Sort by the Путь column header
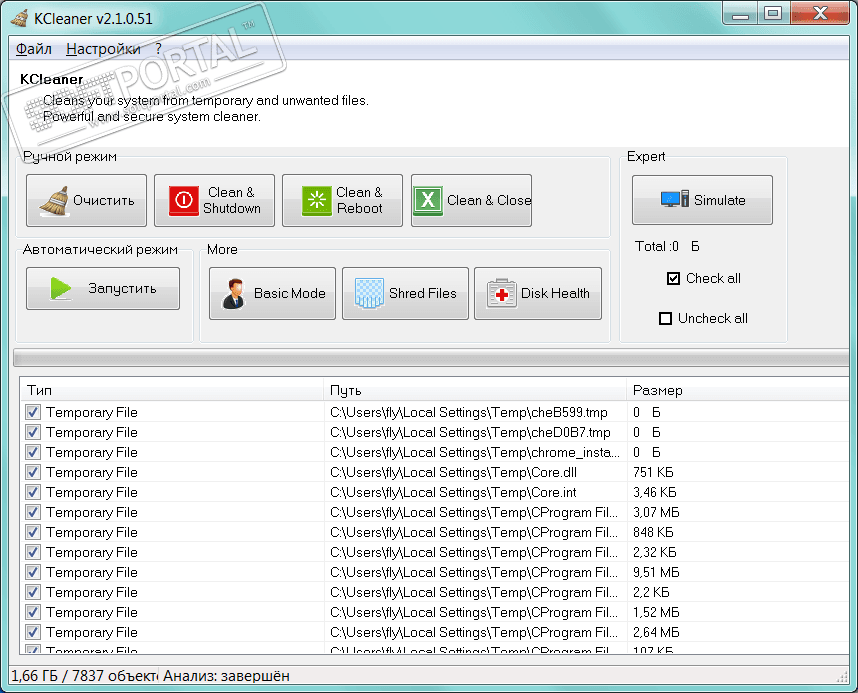The width and height of the screenshot is (858, 693). point(475,390)
